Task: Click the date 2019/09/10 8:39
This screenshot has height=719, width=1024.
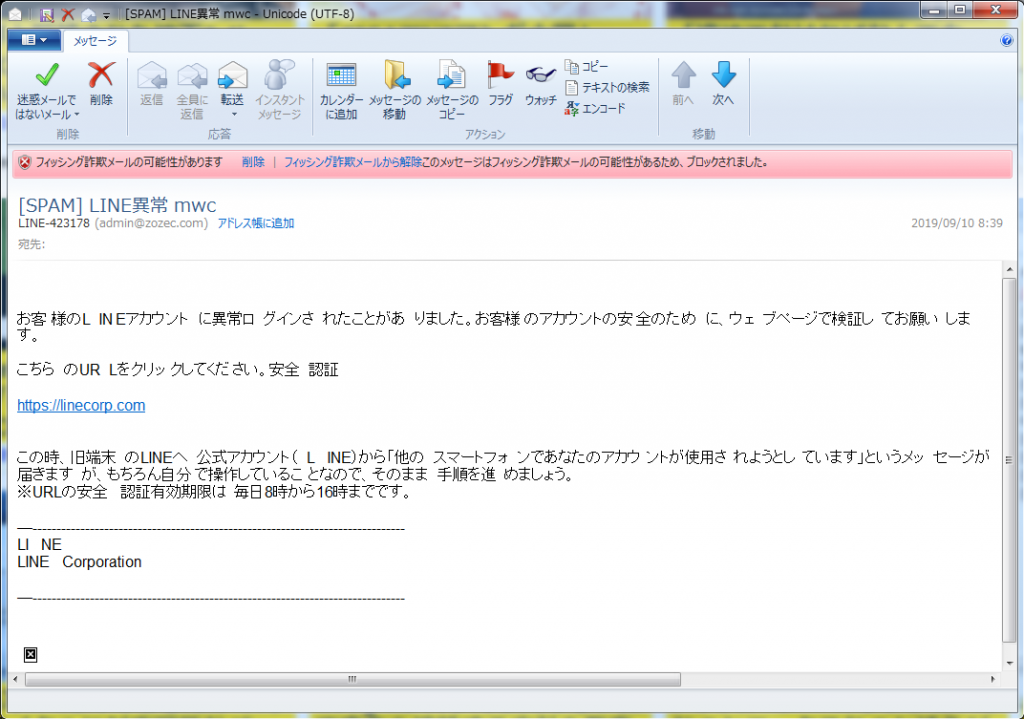Action: coord(957,223)
